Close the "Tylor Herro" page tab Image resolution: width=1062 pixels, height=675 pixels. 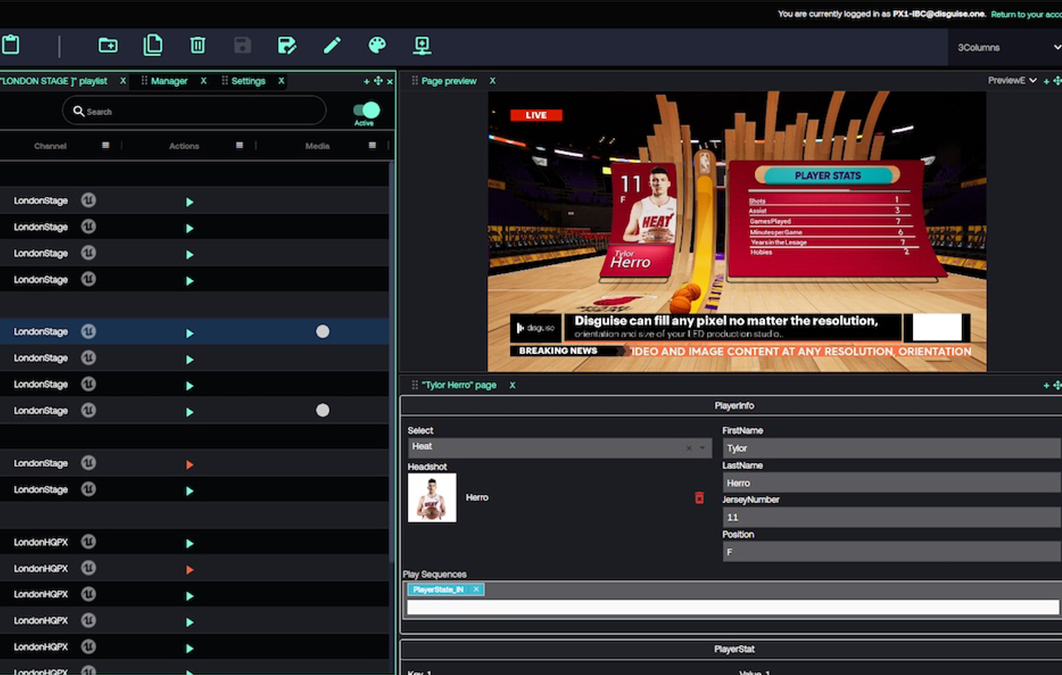(x=513, y=385)
